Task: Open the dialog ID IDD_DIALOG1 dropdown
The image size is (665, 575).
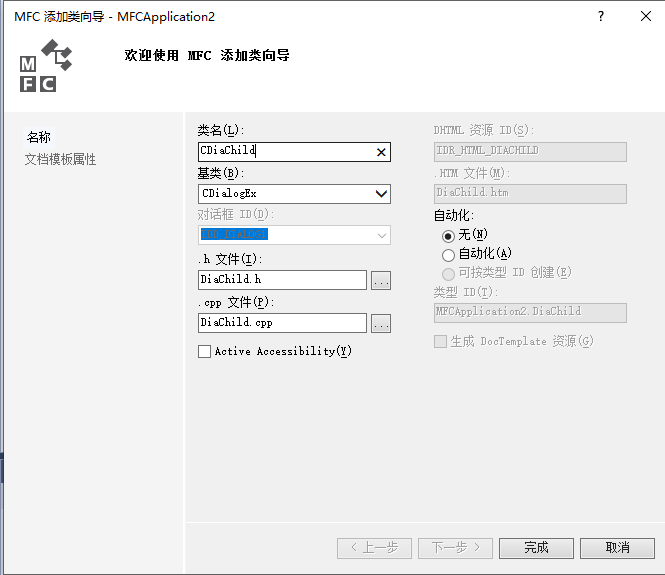Action: pos(381,235)
